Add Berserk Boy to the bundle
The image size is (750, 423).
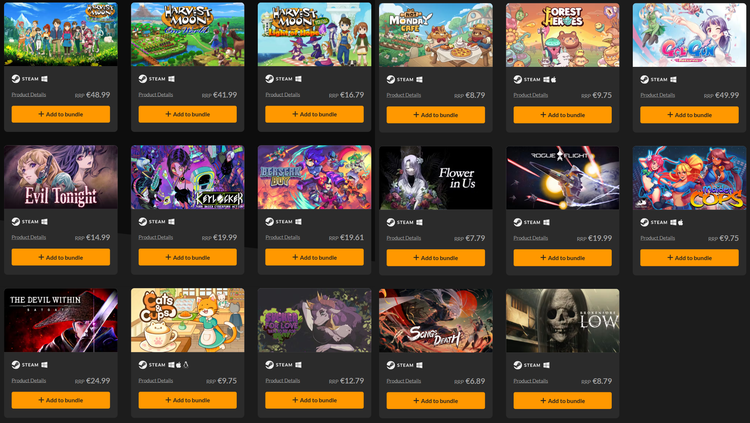[x=314, y=257]
